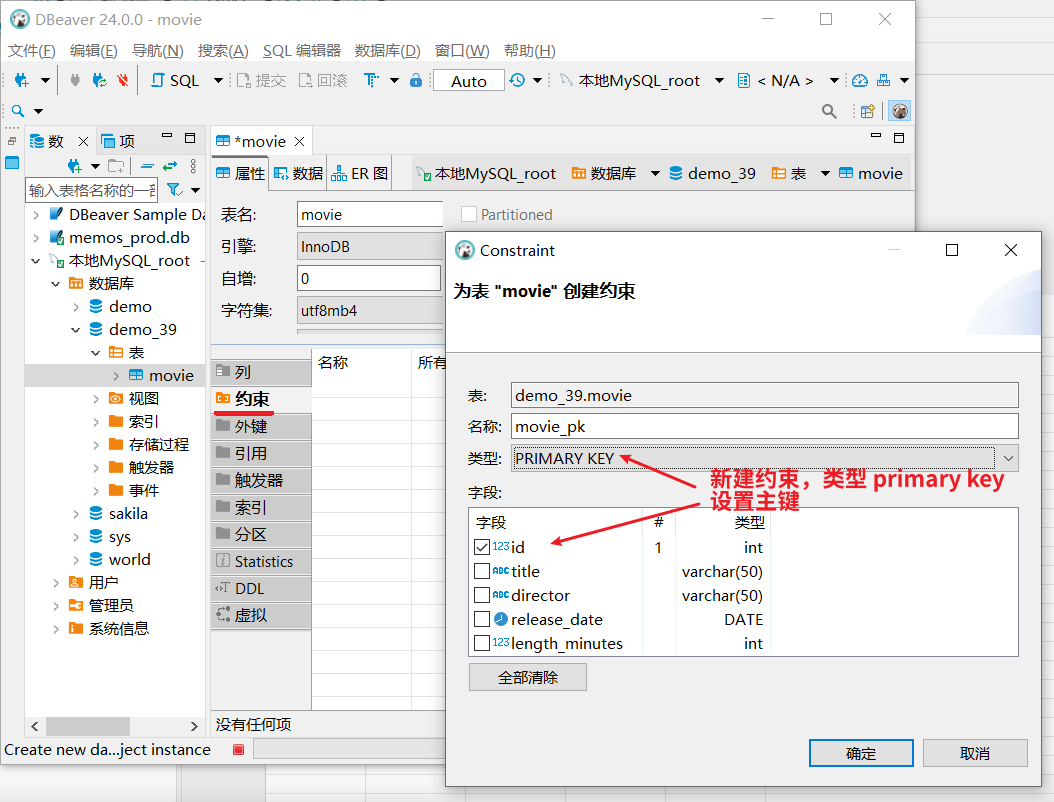Click the red stop icon in status bar

coord(239,750)
